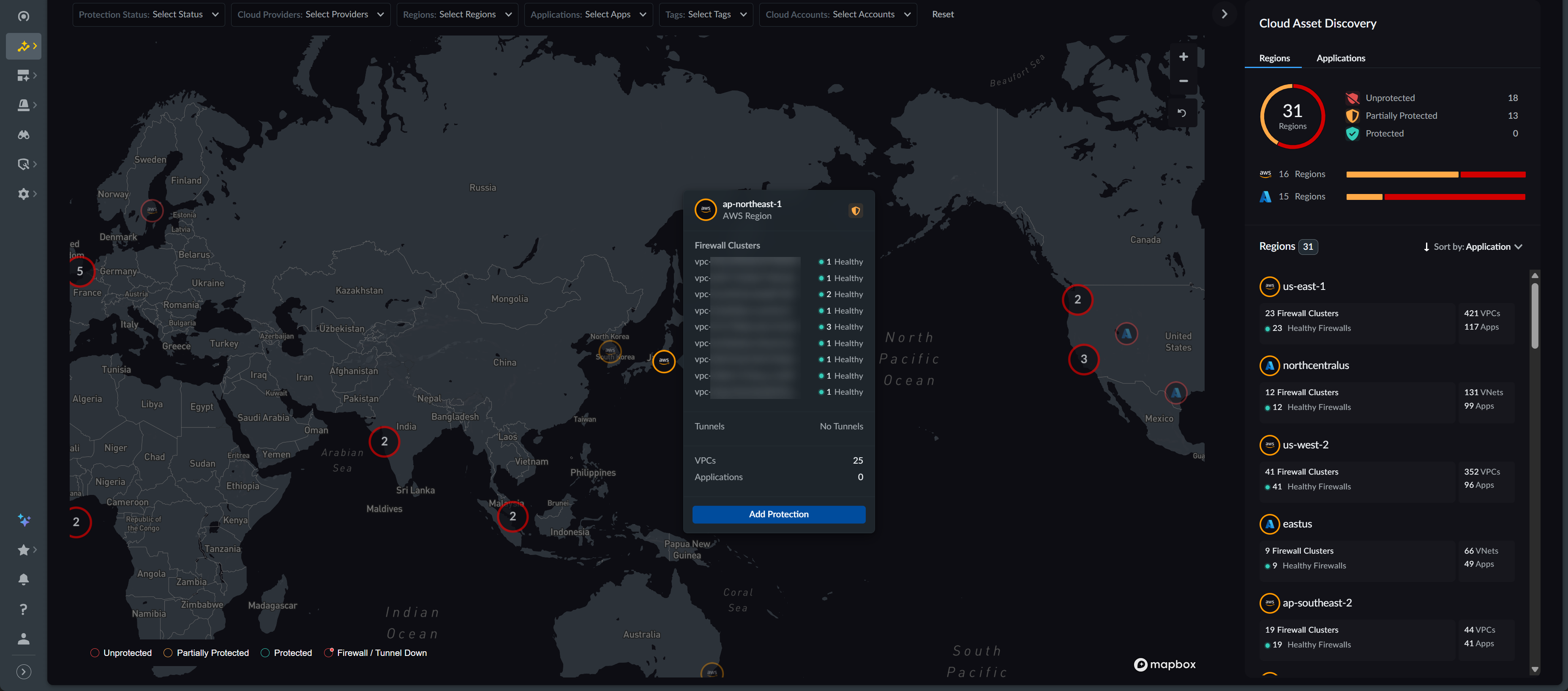Reset map view with rotate arrow icon
Image resolution: width=1568 pixels, height=691 pixels.
pyautogui.click(x=1181, y=112)
